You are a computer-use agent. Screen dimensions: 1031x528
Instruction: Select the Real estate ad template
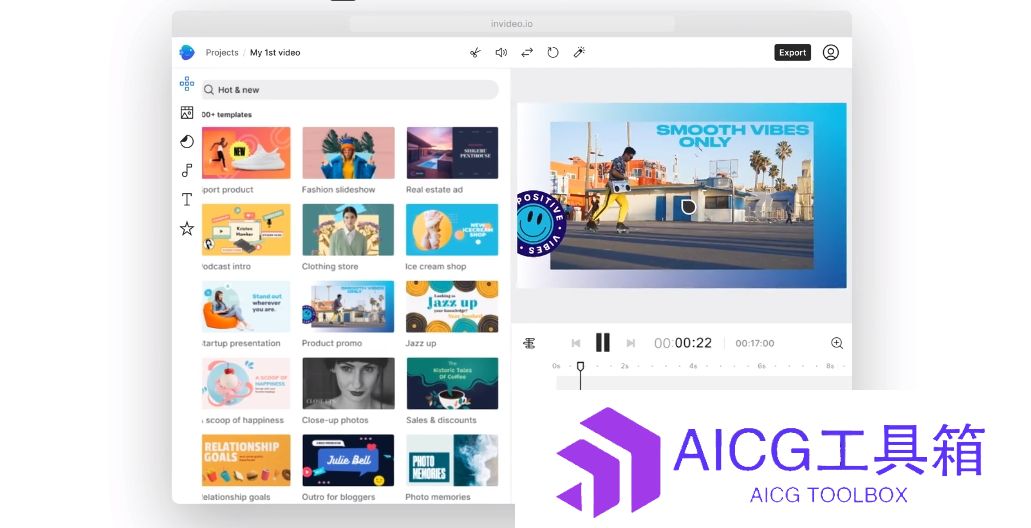point(452,153)
